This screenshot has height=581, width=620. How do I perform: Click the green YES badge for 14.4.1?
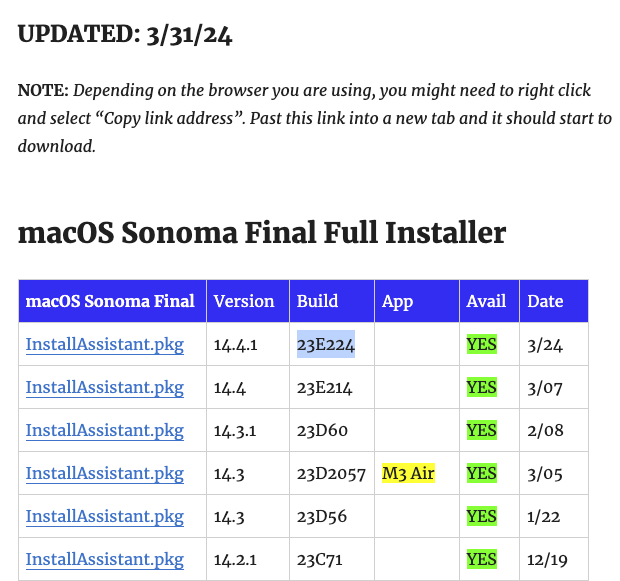[x=481, y=345]
